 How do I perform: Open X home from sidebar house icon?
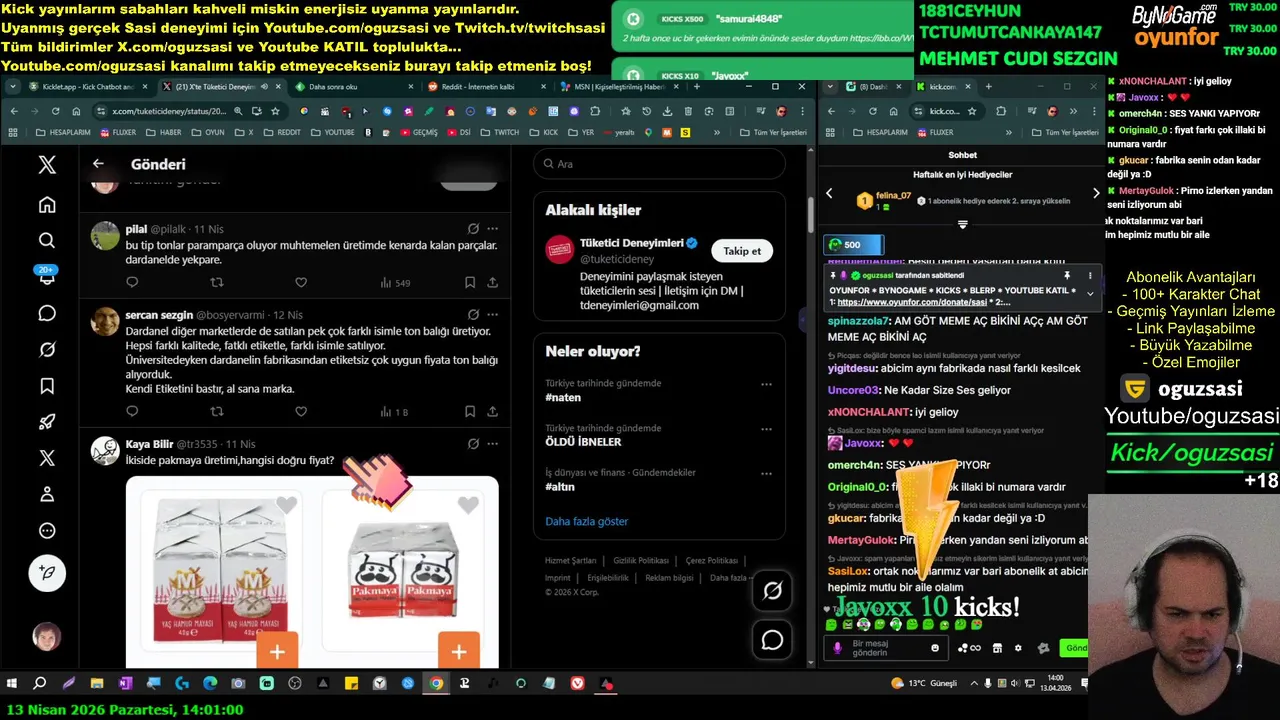47,205
